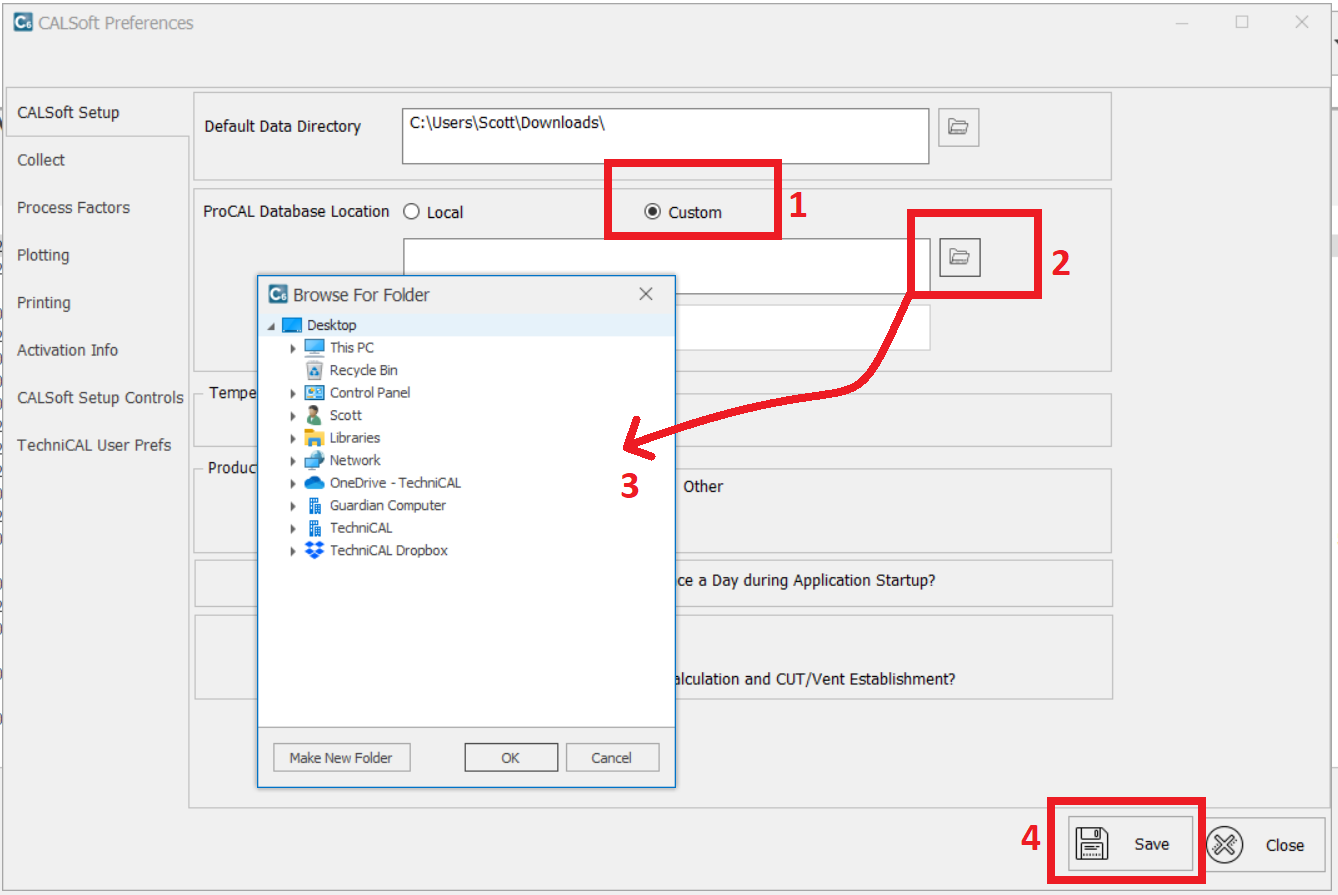Click the Desktop icon in folder tree

coord(292,325)
